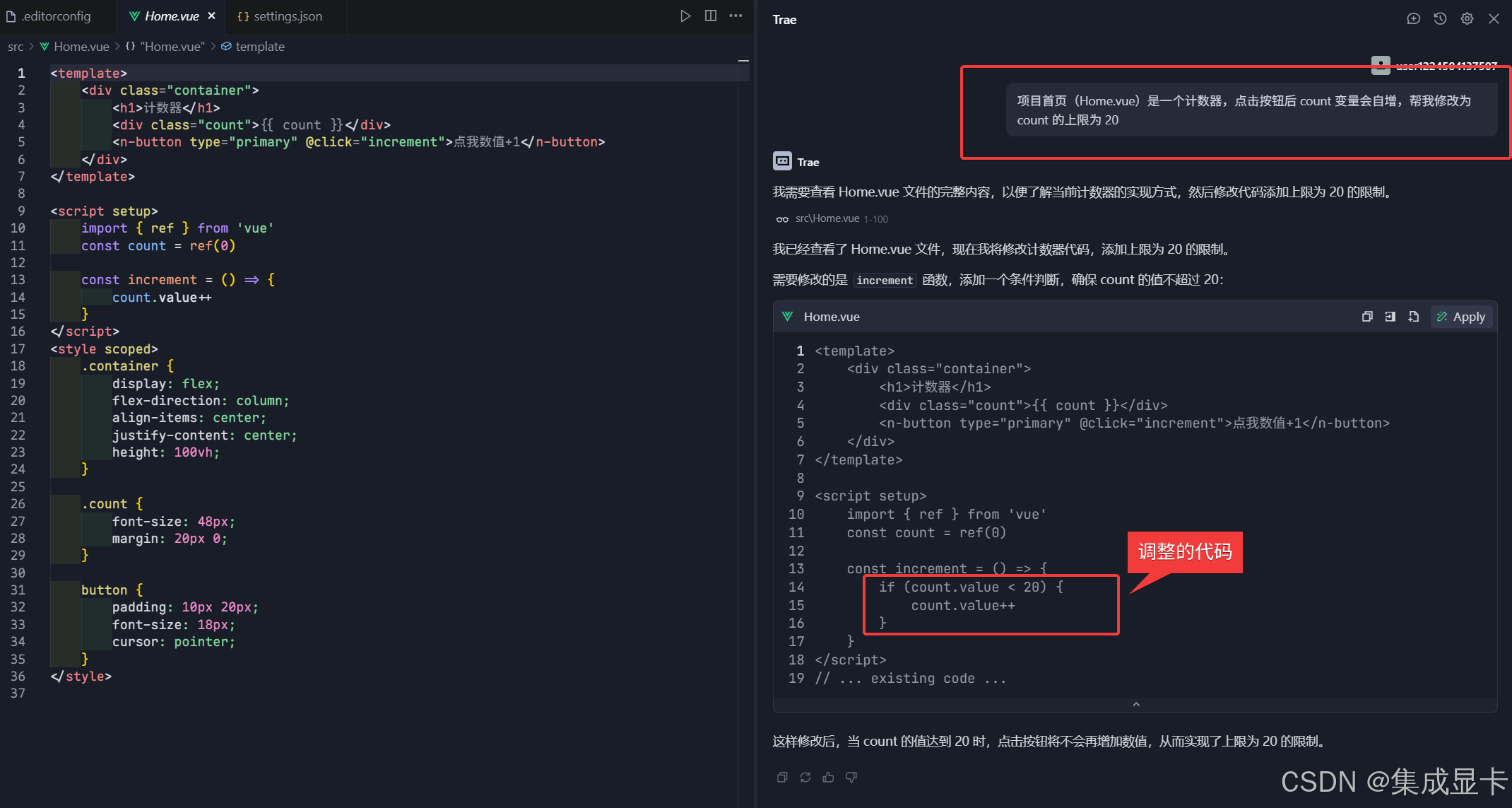Click the src breadcrumb segment

coord(16,47)
